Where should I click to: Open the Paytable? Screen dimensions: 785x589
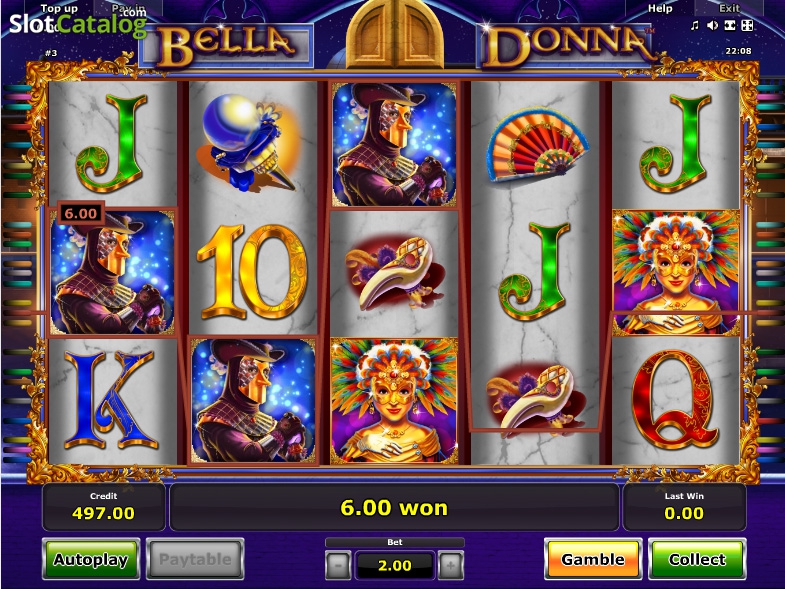tap(195, 559)
